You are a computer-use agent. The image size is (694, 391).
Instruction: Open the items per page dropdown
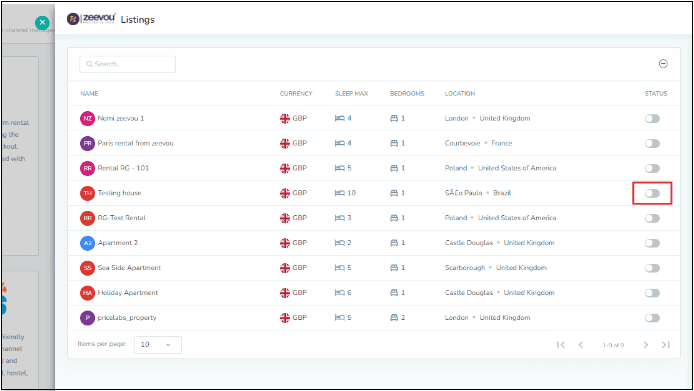pos(158,345)
